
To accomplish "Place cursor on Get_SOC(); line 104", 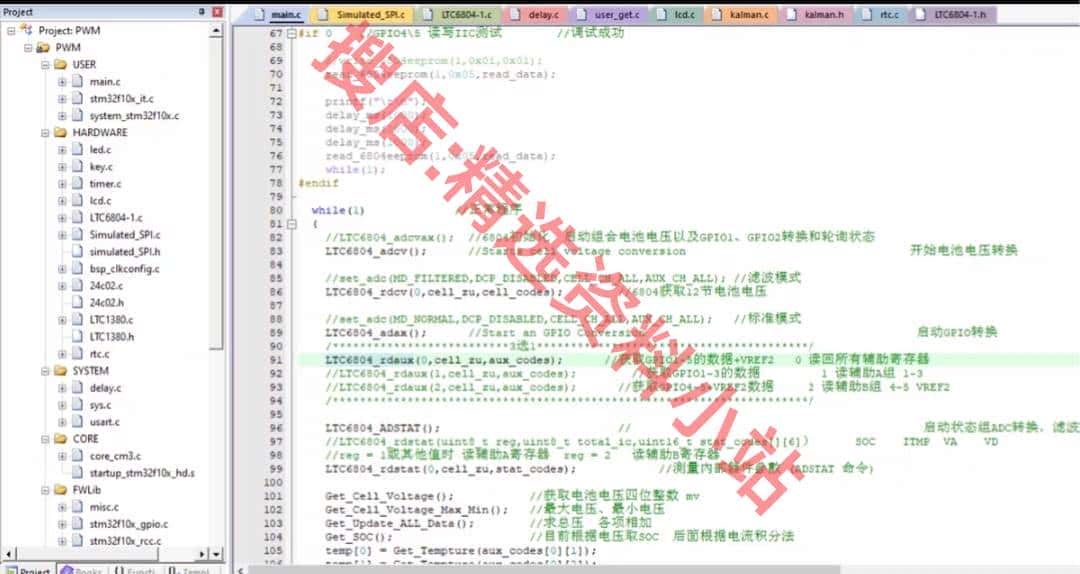I will 358,537.
